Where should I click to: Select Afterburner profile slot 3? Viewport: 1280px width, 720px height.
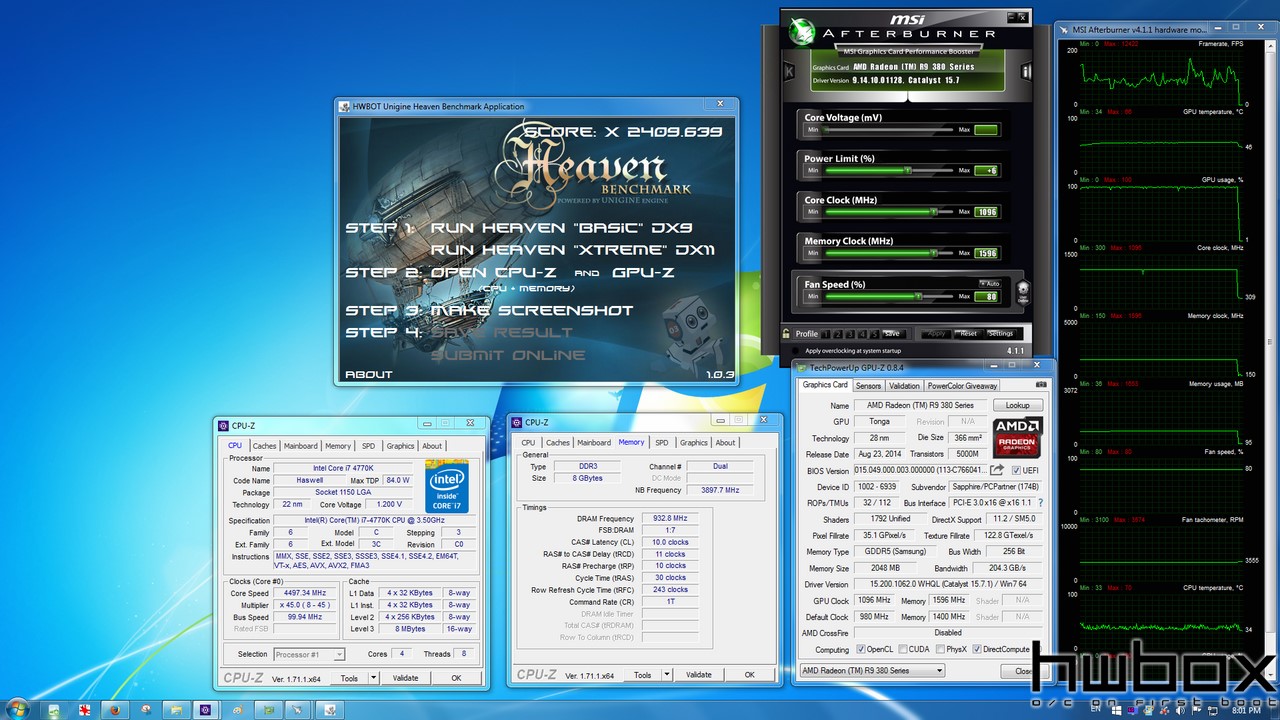pyautogui.click(x=850, y=334)
